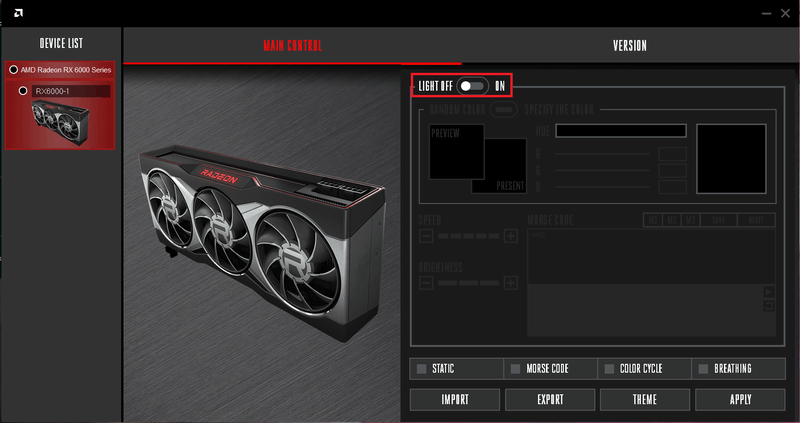Screen dimensions: 800x423
Task: Switch to the Version tab
Action: (630, 45)
